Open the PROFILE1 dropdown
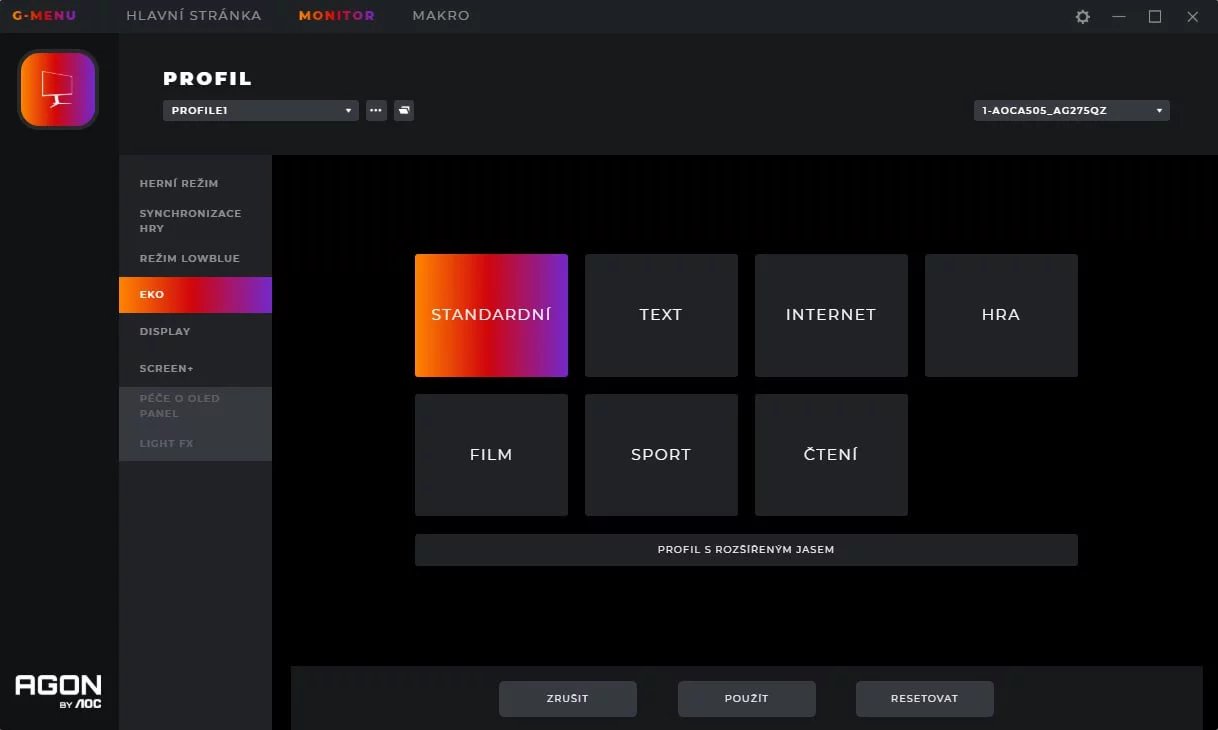Viewport: 1218px width, 730px height. tap(260, 110)
